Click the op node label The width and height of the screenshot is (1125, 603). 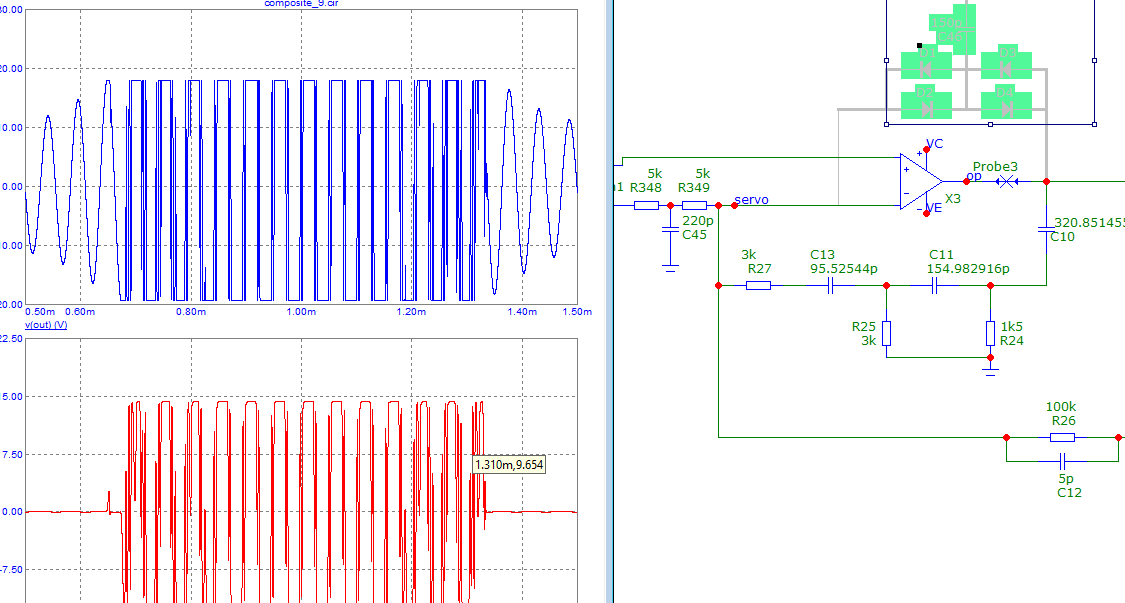pos(974,176)
